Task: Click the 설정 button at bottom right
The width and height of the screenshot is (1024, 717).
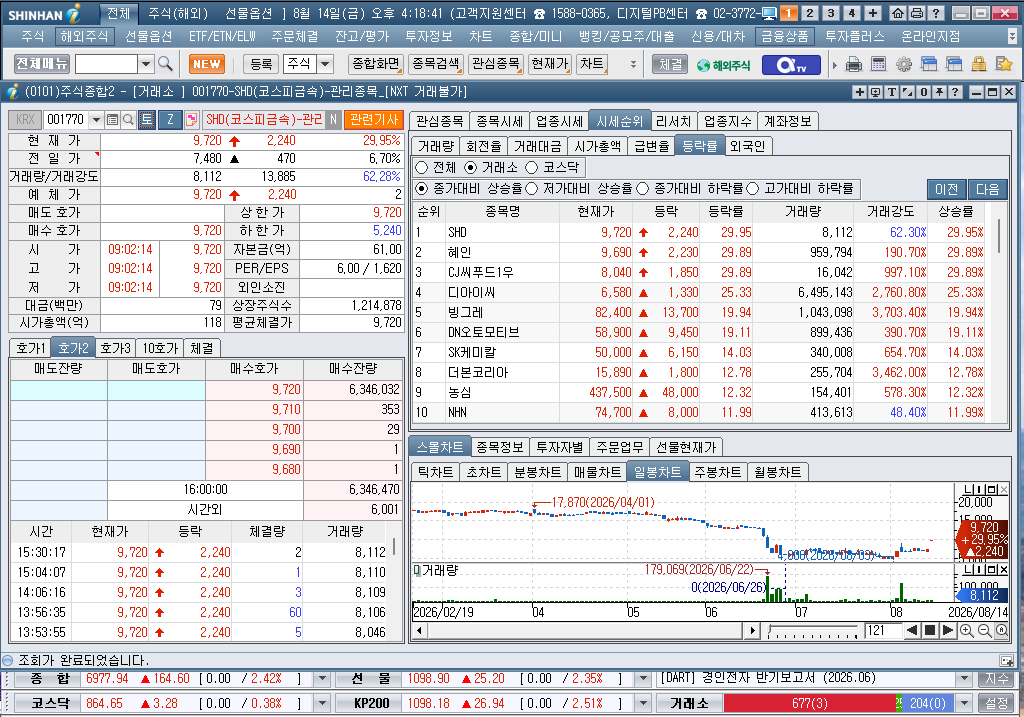Action: [x=997, y=703]
